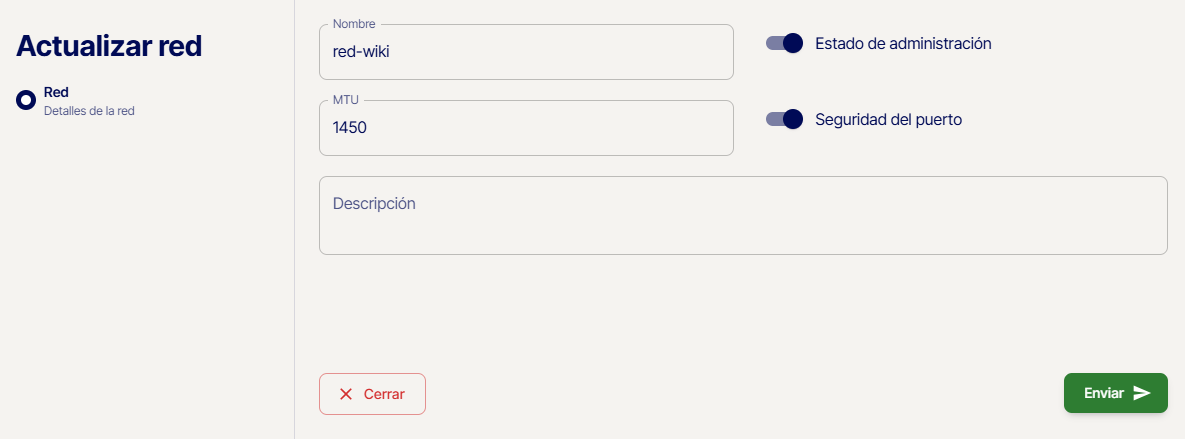The width and height of the screenshot is (1185, 439).
Task: Click the Actualizar red heading
Action: click(109, 46)
